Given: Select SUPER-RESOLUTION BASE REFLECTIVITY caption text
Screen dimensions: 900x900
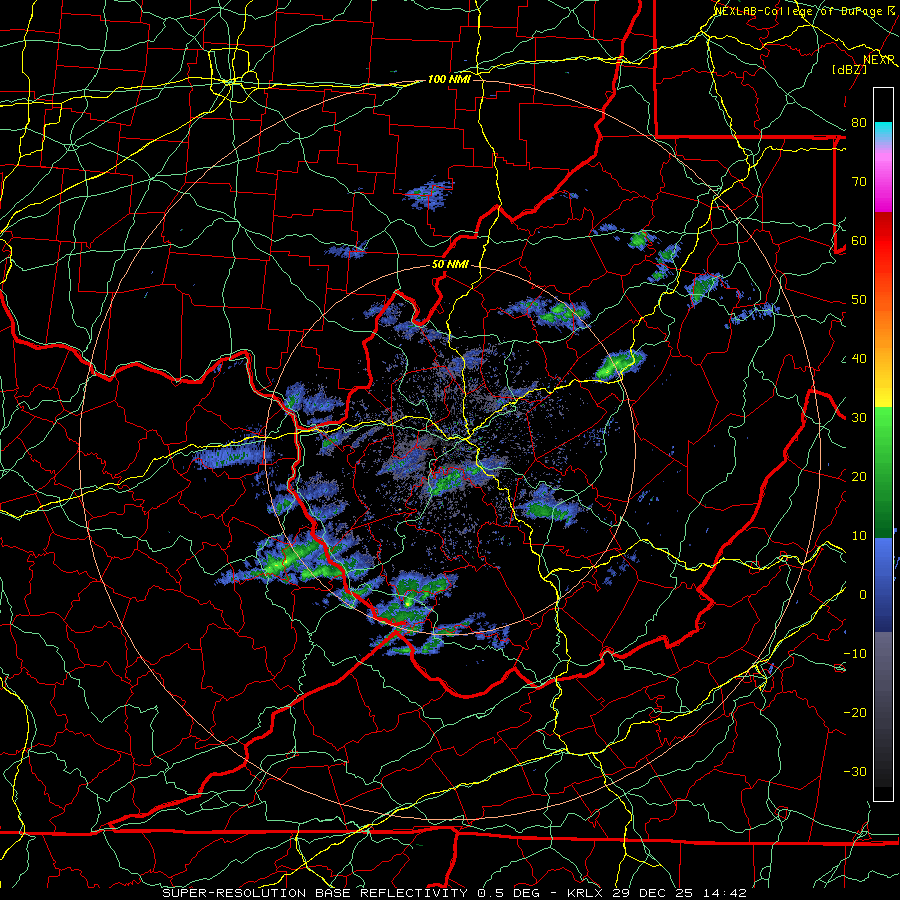Looking at the screenshot, I should click(x=315, y=893).
